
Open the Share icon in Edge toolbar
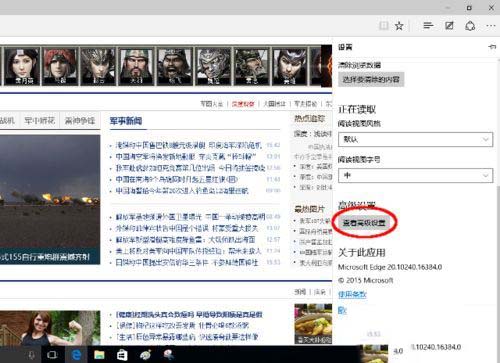pos(470,26)
